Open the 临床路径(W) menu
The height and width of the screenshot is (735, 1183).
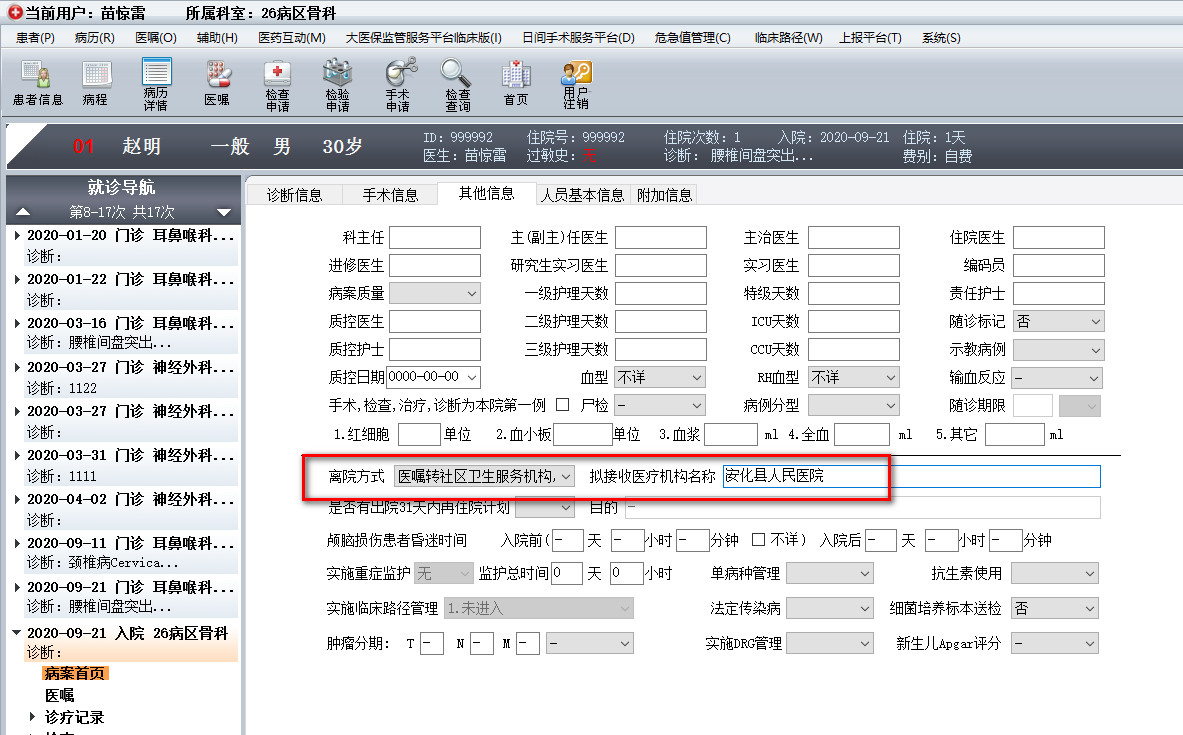(788, 38)
